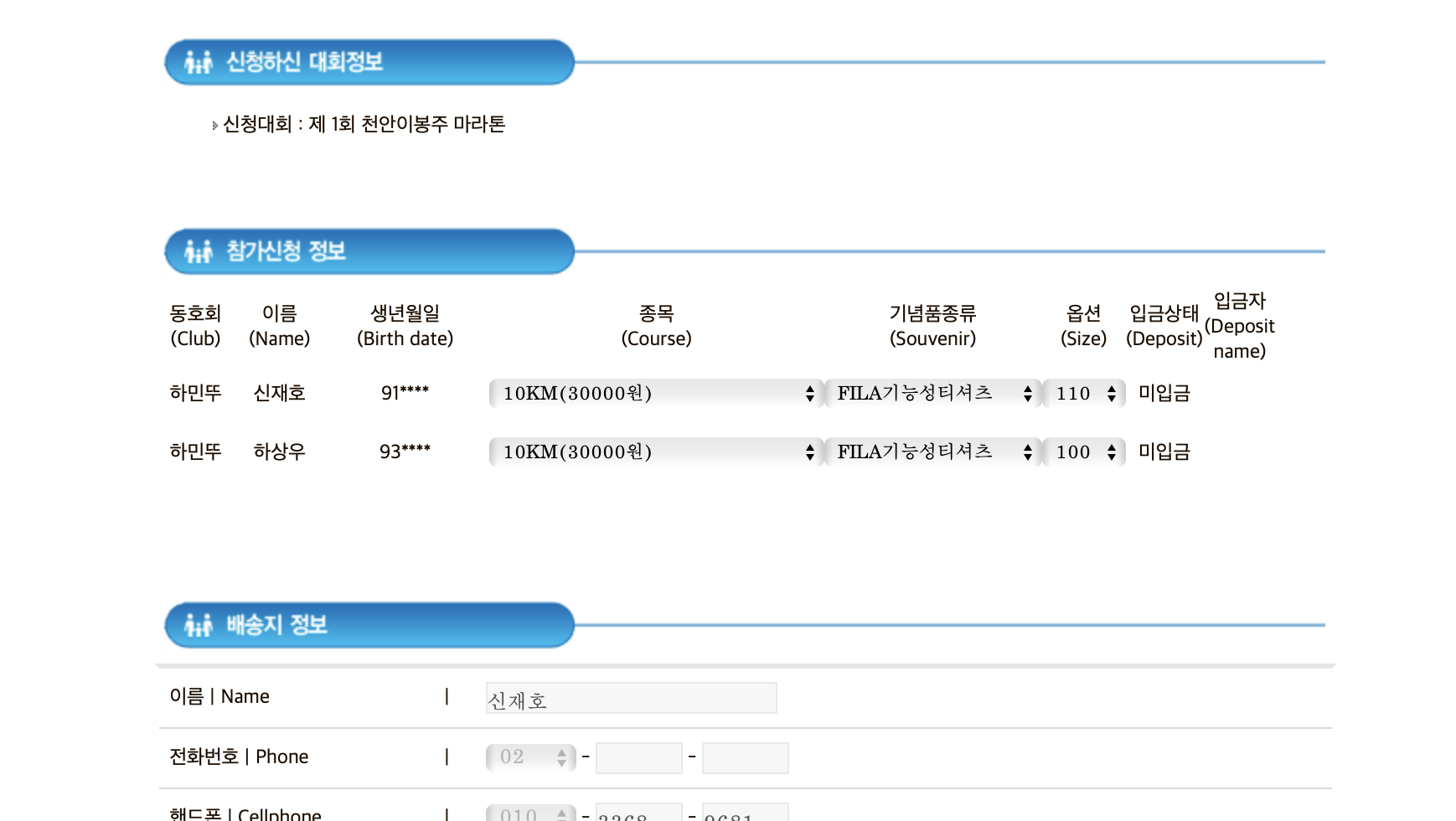Click the people icon beside 배송지 정보
Screen dimensions: 1456x821
point(199,625)
